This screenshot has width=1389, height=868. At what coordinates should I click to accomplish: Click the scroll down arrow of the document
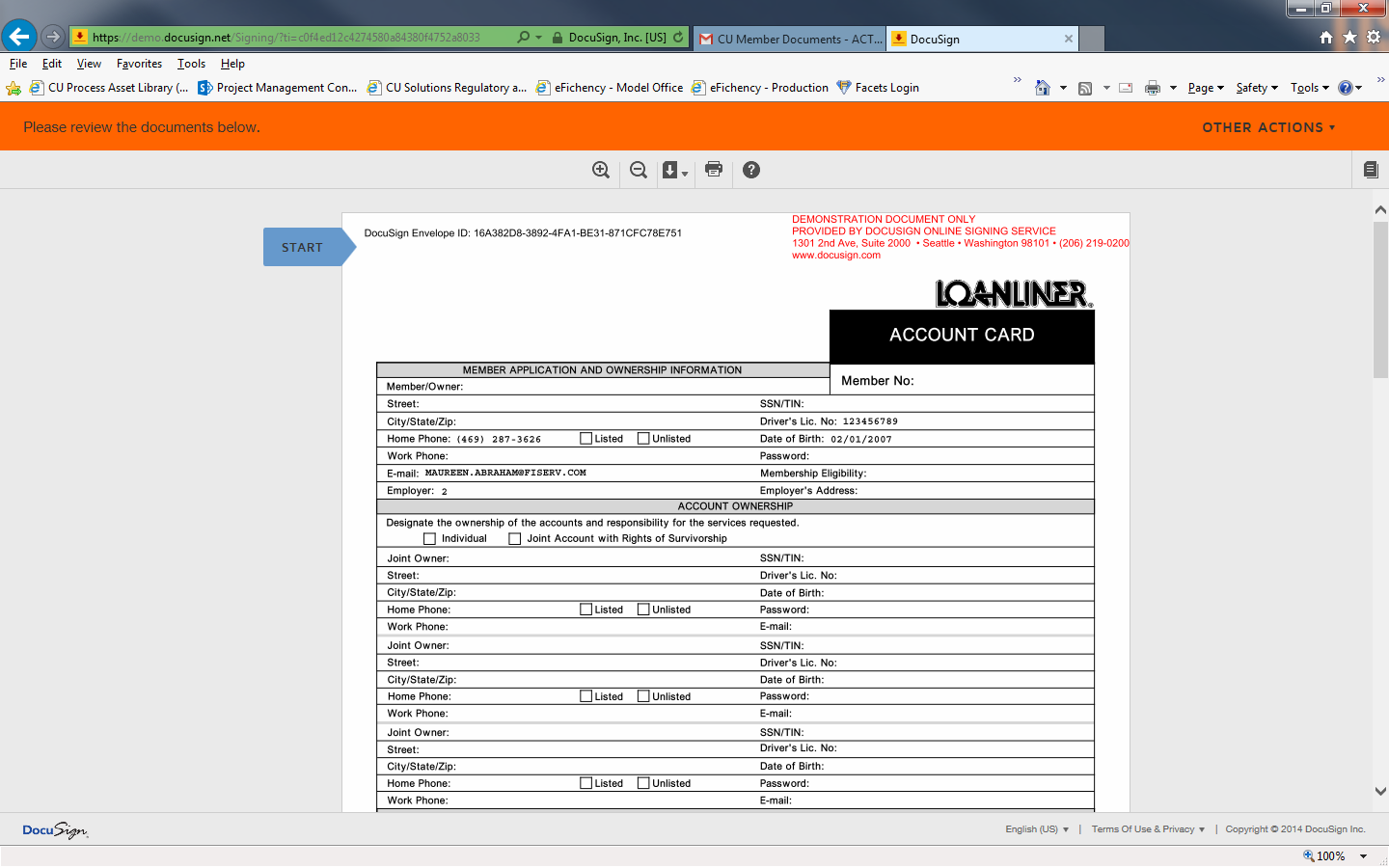point(1380,791)
